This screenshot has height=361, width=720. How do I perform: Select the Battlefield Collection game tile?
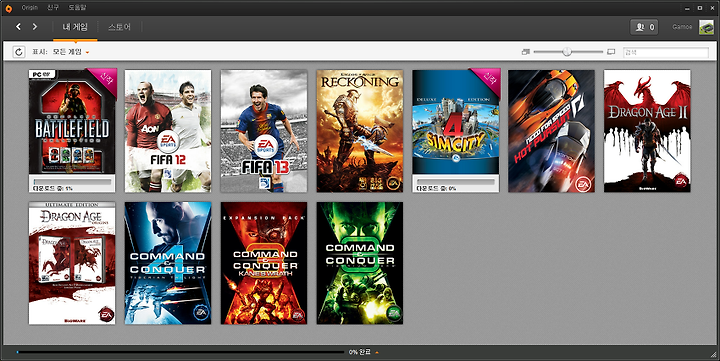click(x=72, y=131)
